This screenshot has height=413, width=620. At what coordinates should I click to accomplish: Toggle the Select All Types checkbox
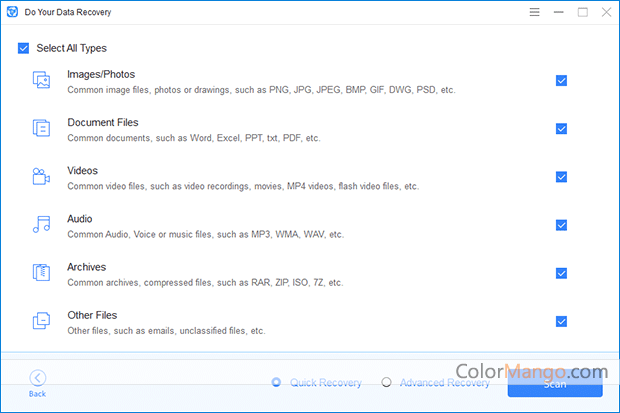(x=23, y=48)
